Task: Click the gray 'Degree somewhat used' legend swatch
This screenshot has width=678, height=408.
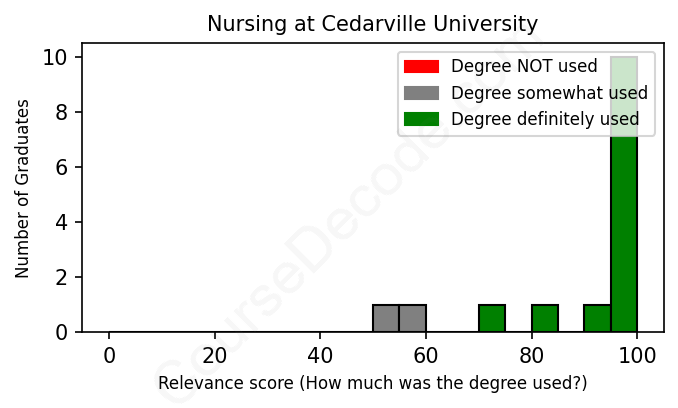Action: (x=421, y=93)
